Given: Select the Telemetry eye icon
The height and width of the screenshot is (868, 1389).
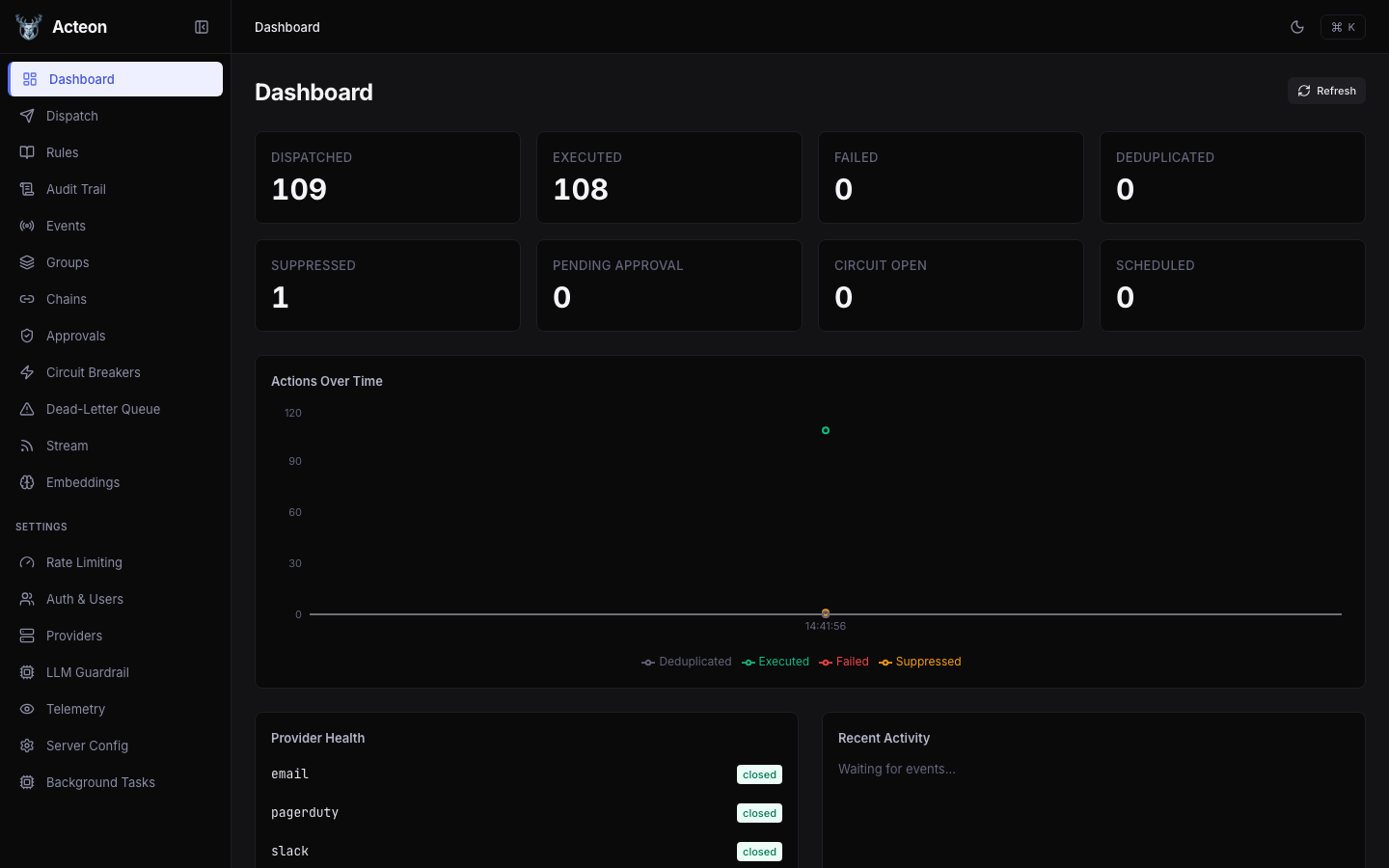Looking at the screenshot, I should (x=27, y=709).
